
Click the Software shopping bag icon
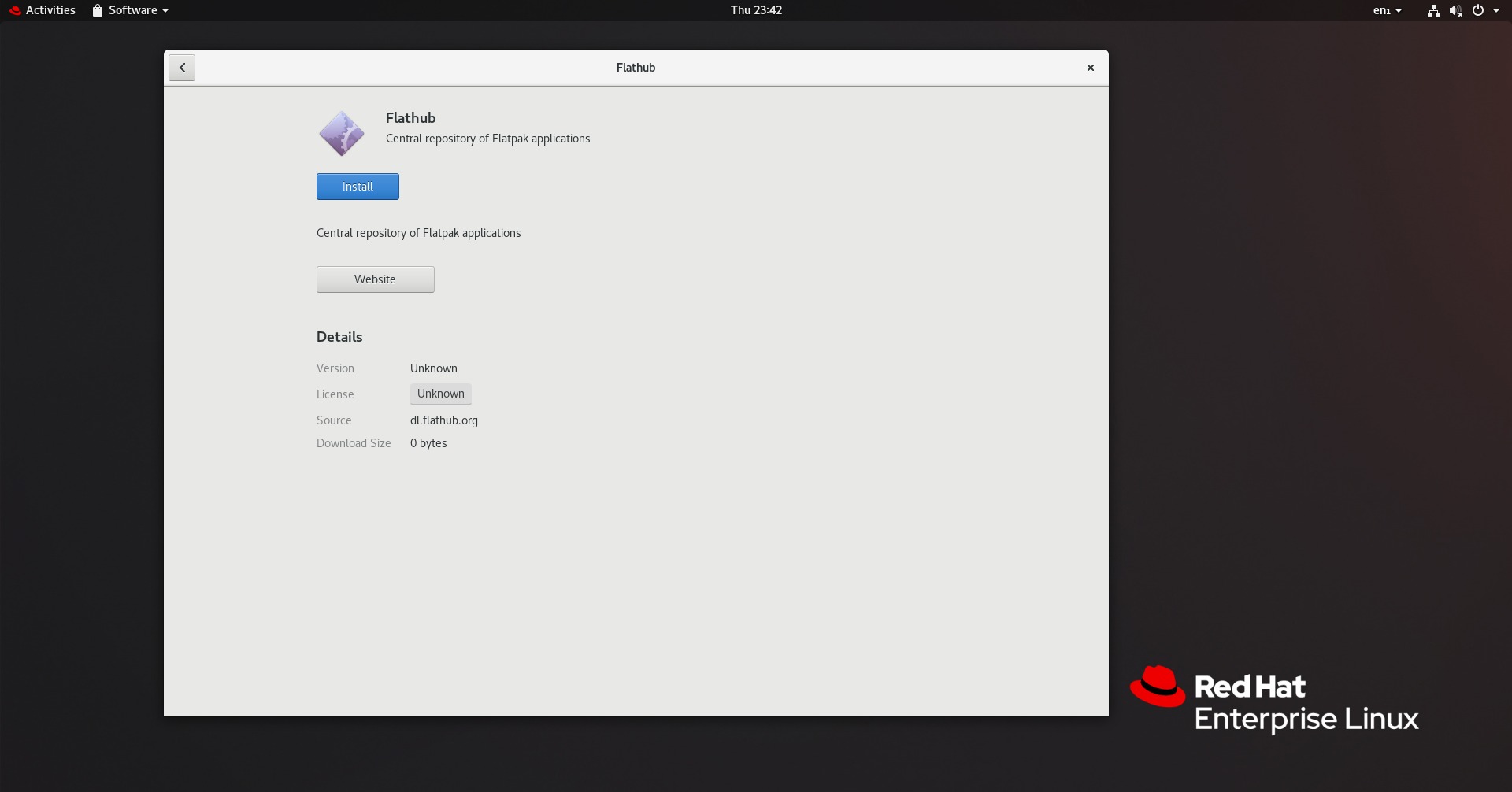tap(97, 10)
